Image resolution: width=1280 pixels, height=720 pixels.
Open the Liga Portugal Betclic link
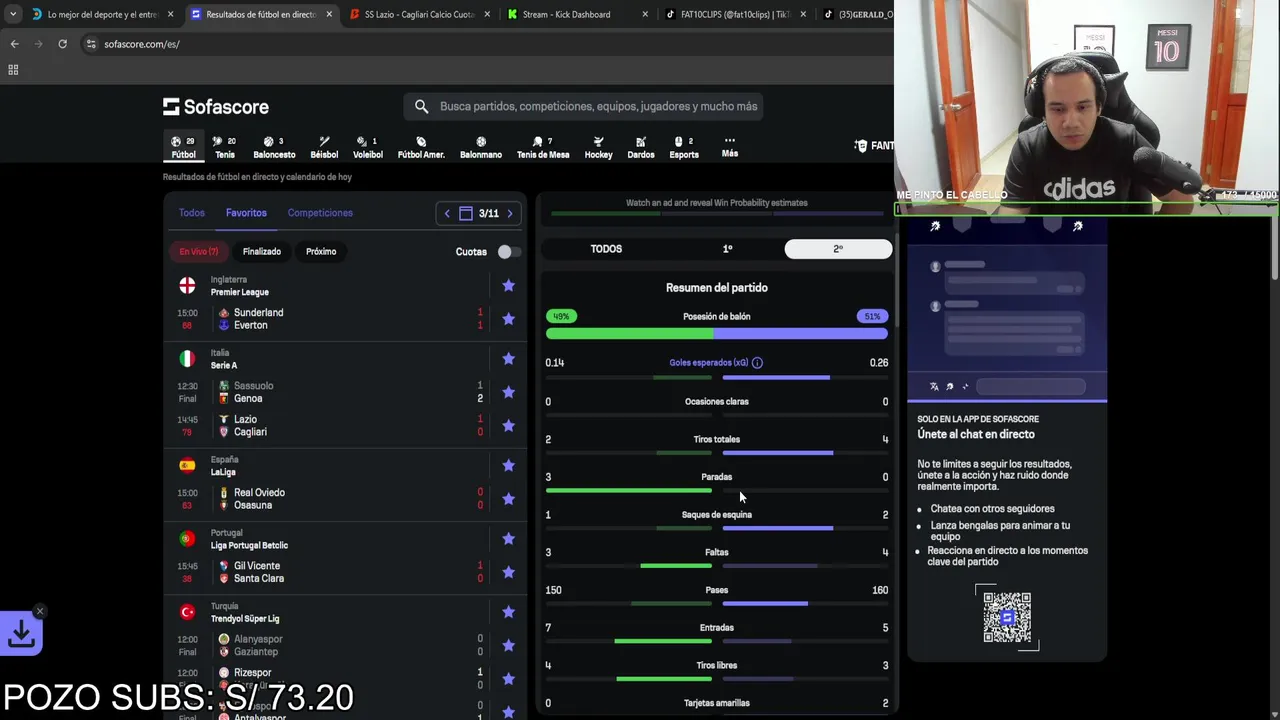click(x=249, y=545)
